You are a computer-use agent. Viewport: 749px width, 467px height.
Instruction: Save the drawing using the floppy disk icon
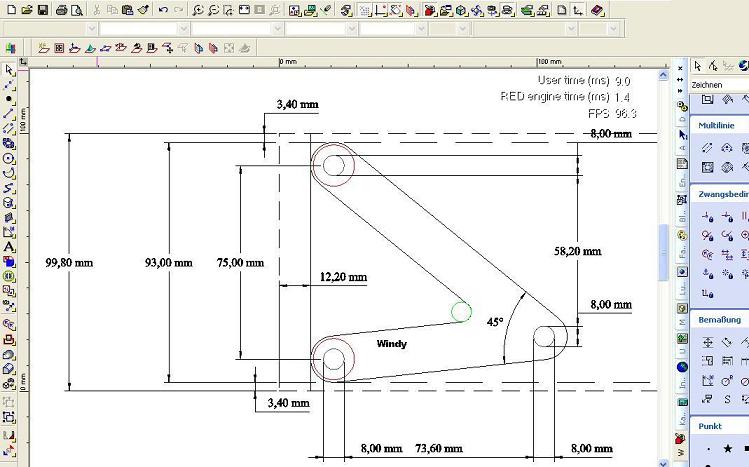(42, 9)
